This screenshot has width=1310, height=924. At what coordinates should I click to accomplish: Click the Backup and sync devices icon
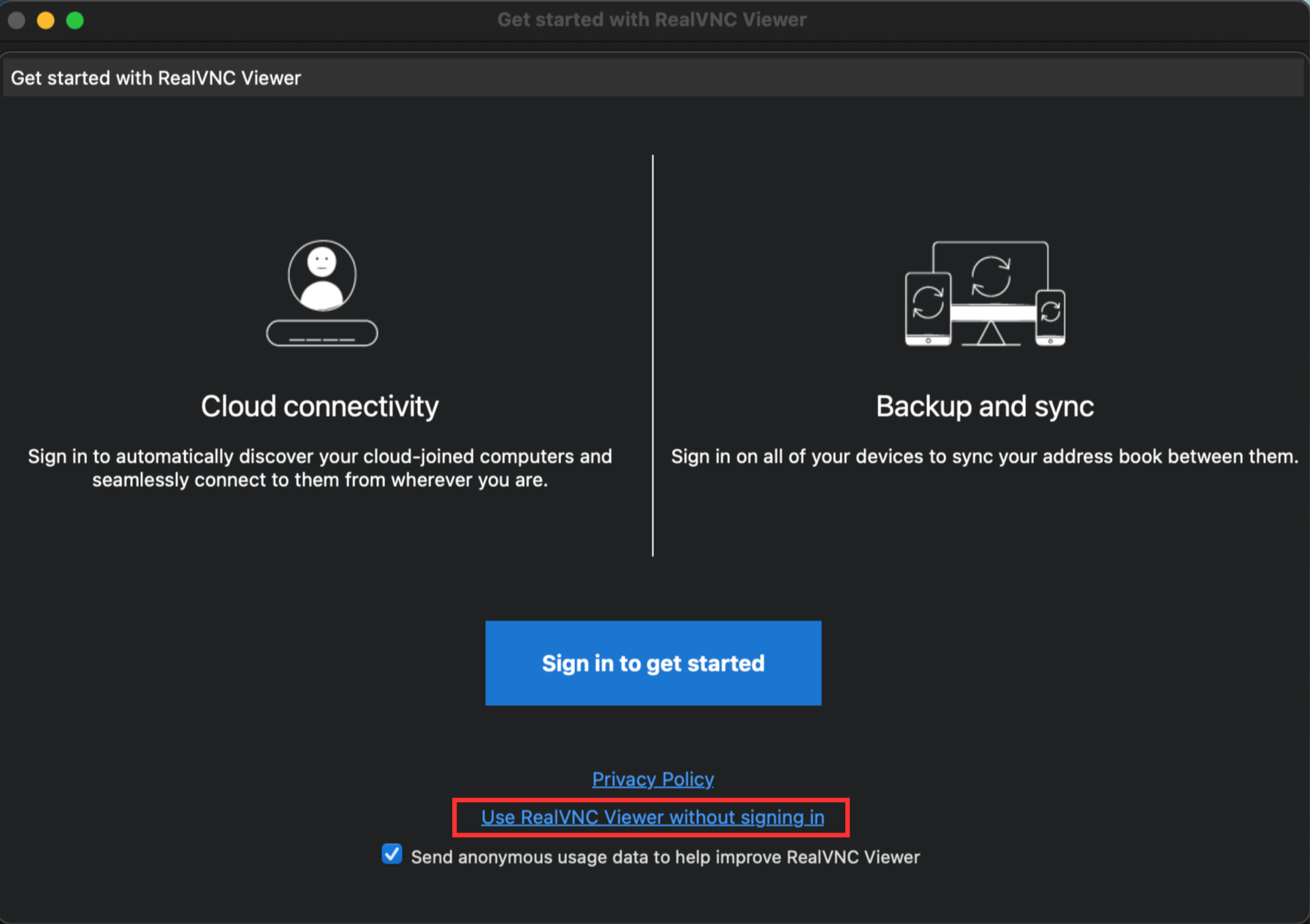click(985, 293)
